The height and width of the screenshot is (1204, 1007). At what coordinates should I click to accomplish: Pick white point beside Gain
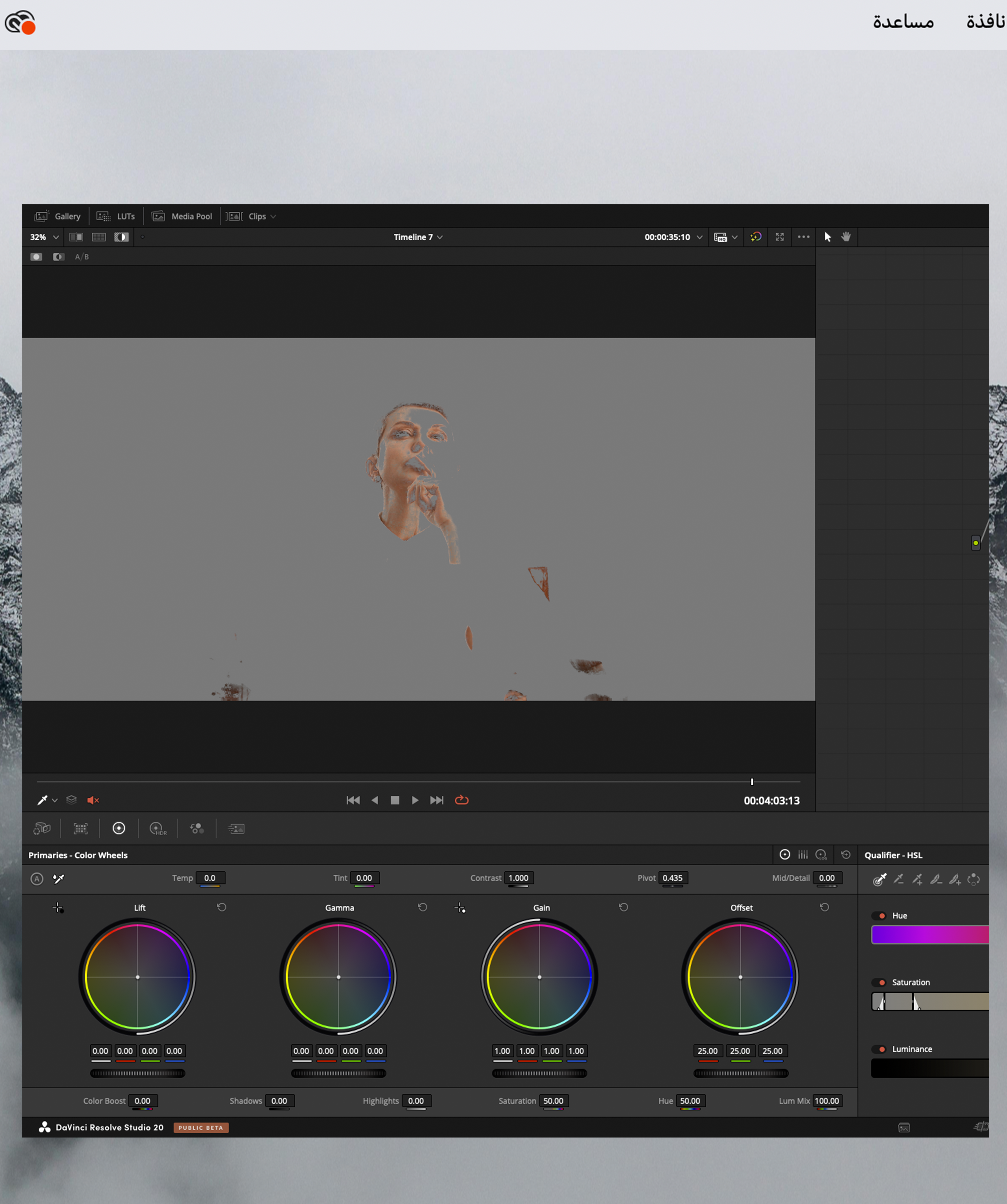point(460,907)
